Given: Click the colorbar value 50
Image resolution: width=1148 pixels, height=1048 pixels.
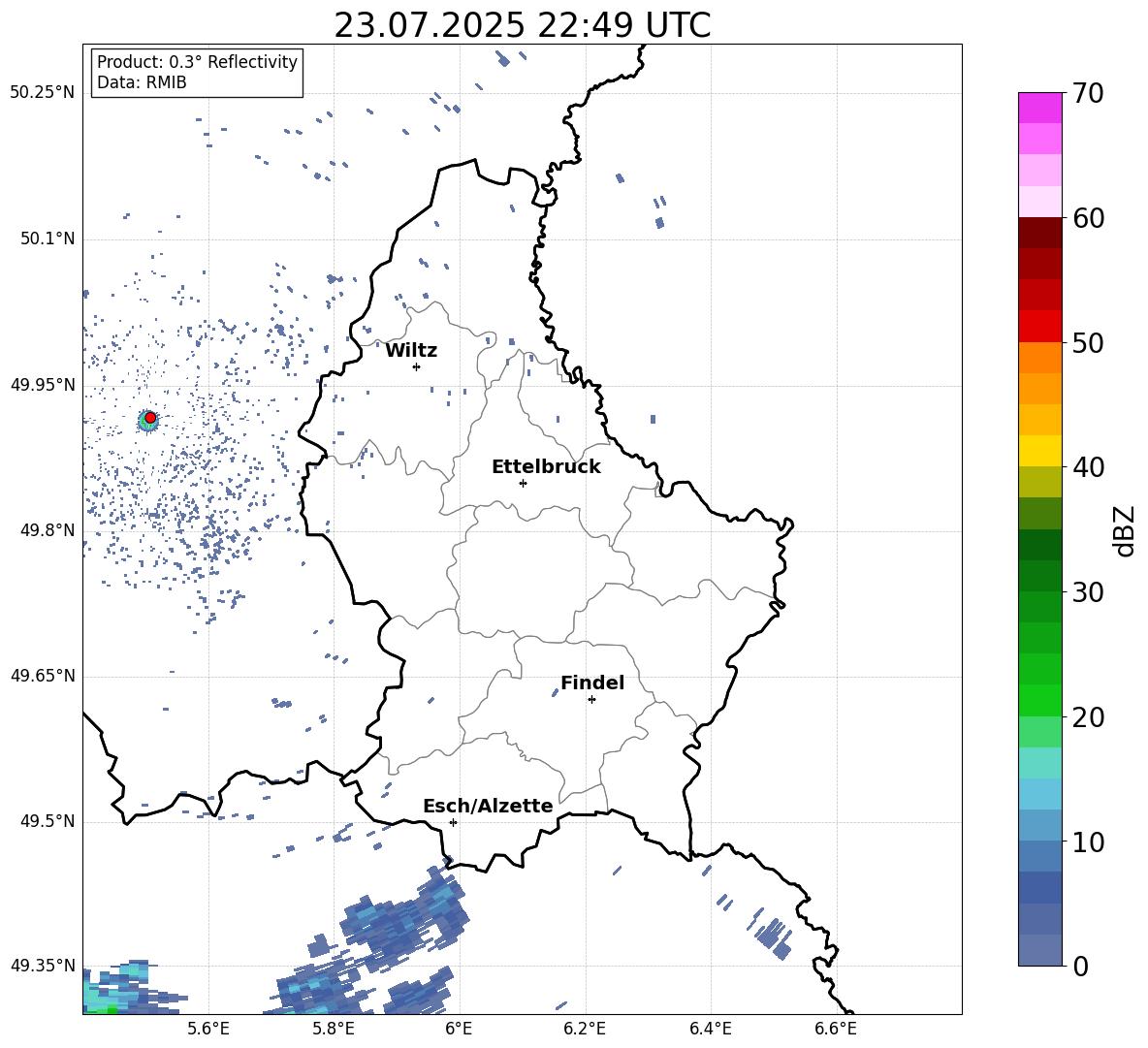Looking at the screenshot, I should [x=1089, y=342].
